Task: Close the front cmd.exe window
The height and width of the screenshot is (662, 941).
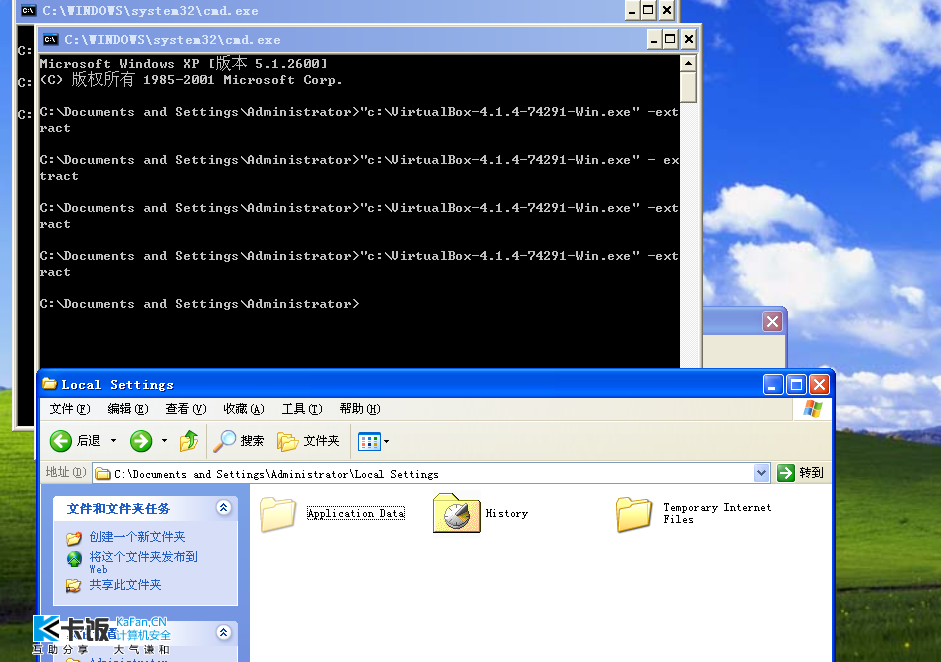Action: 689,40
